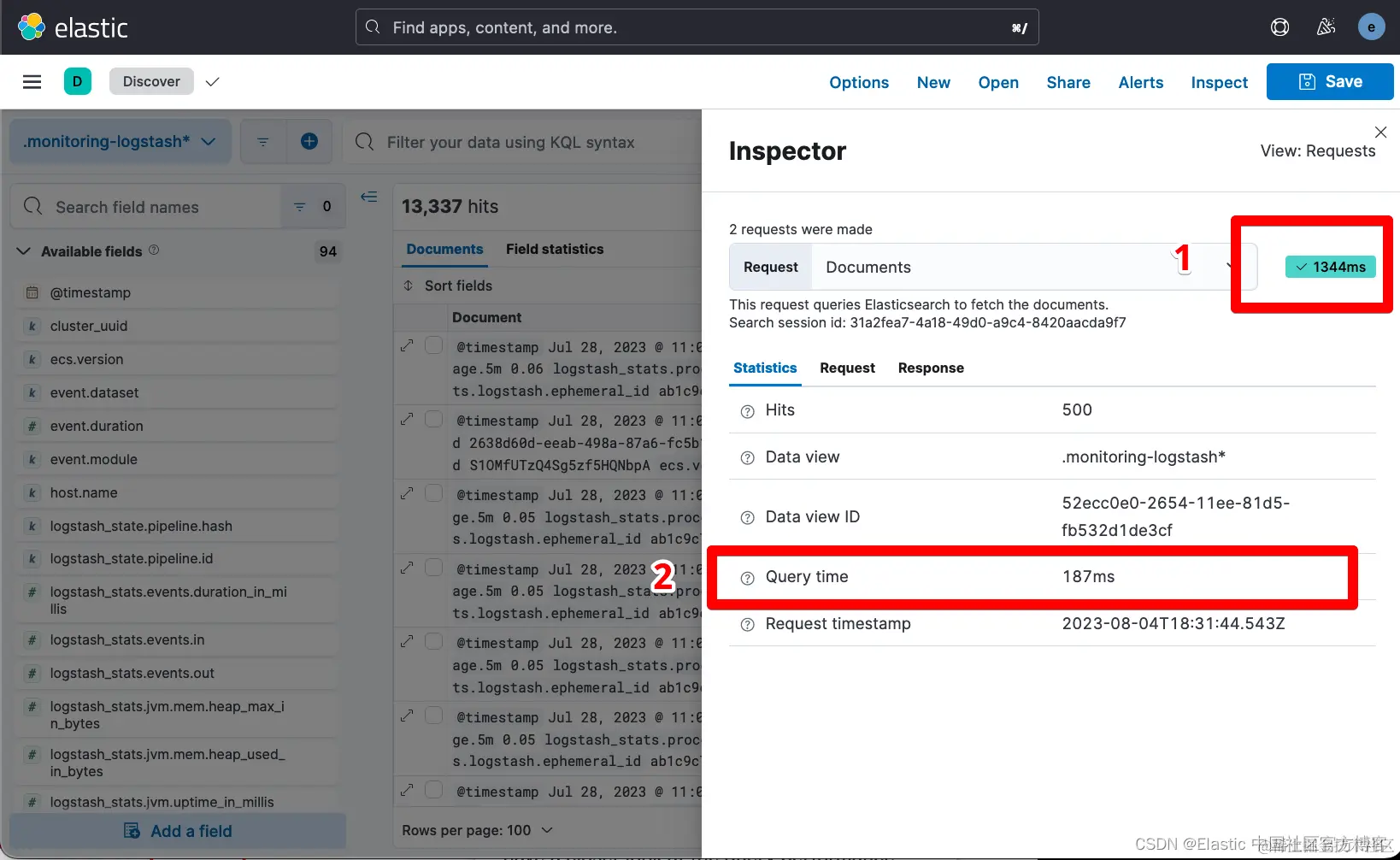
Task: Select the third document row checkbox
Action: (434, 493)
